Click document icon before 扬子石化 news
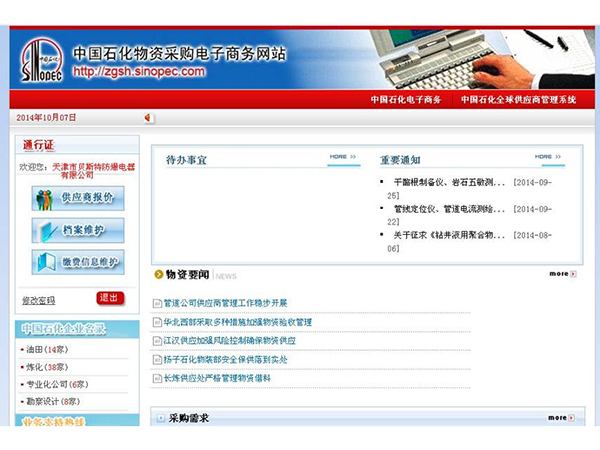This screenshot has height=450, width=600. pos(157,360)
